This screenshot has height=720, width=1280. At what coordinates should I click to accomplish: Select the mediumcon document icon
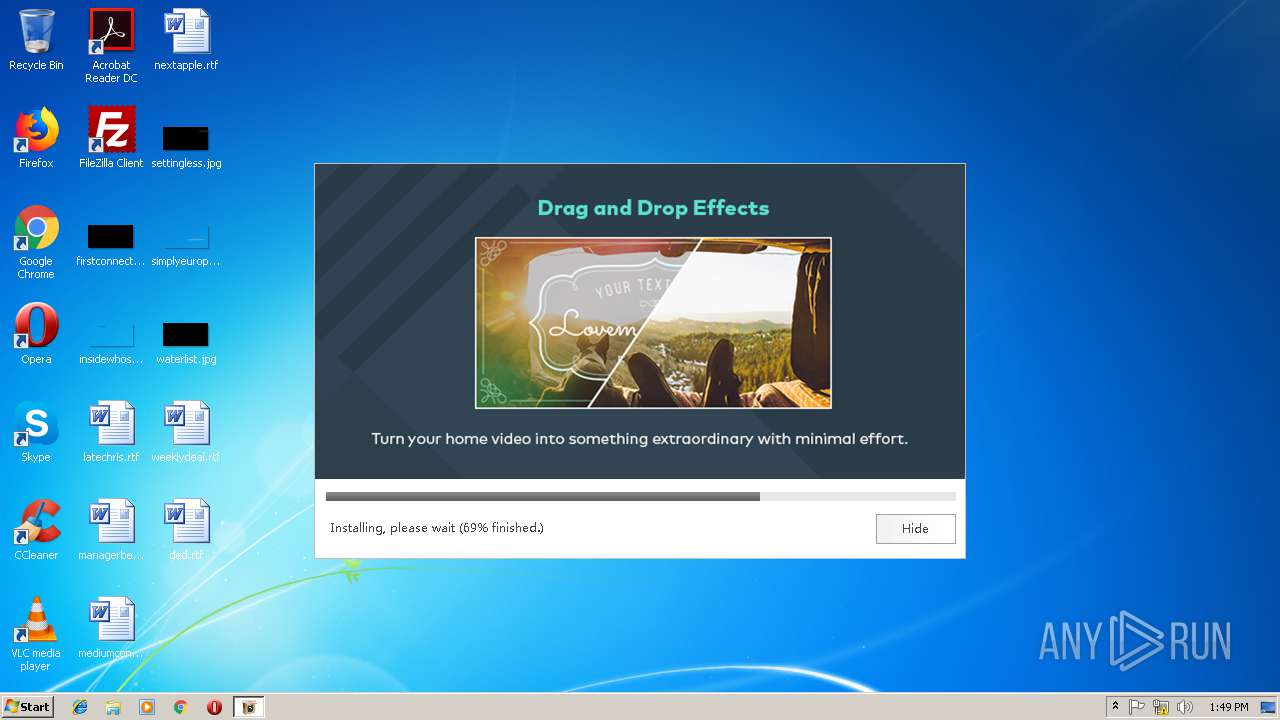(111, 628)
